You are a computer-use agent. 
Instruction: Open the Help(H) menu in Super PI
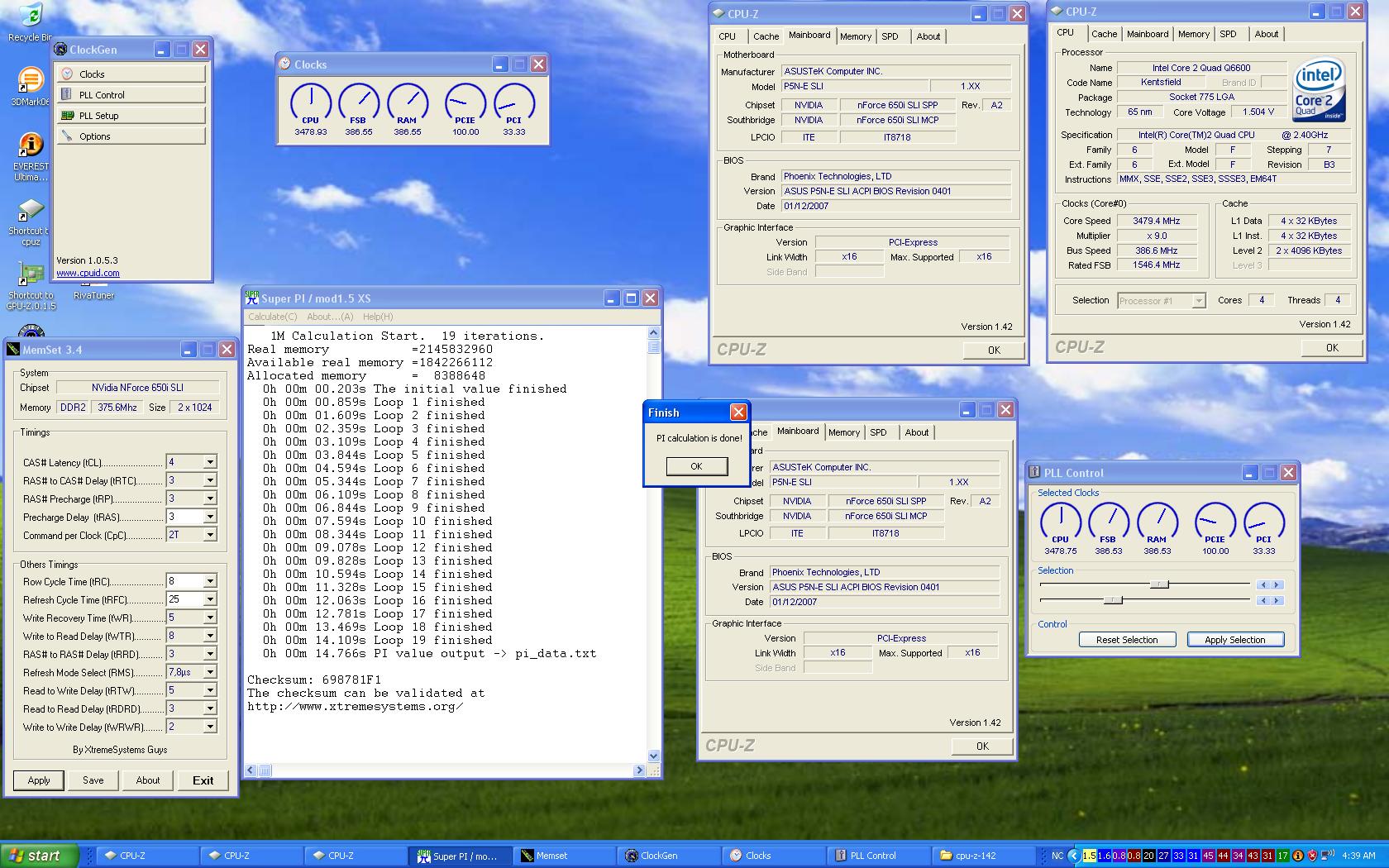click(x=378, y=317)
